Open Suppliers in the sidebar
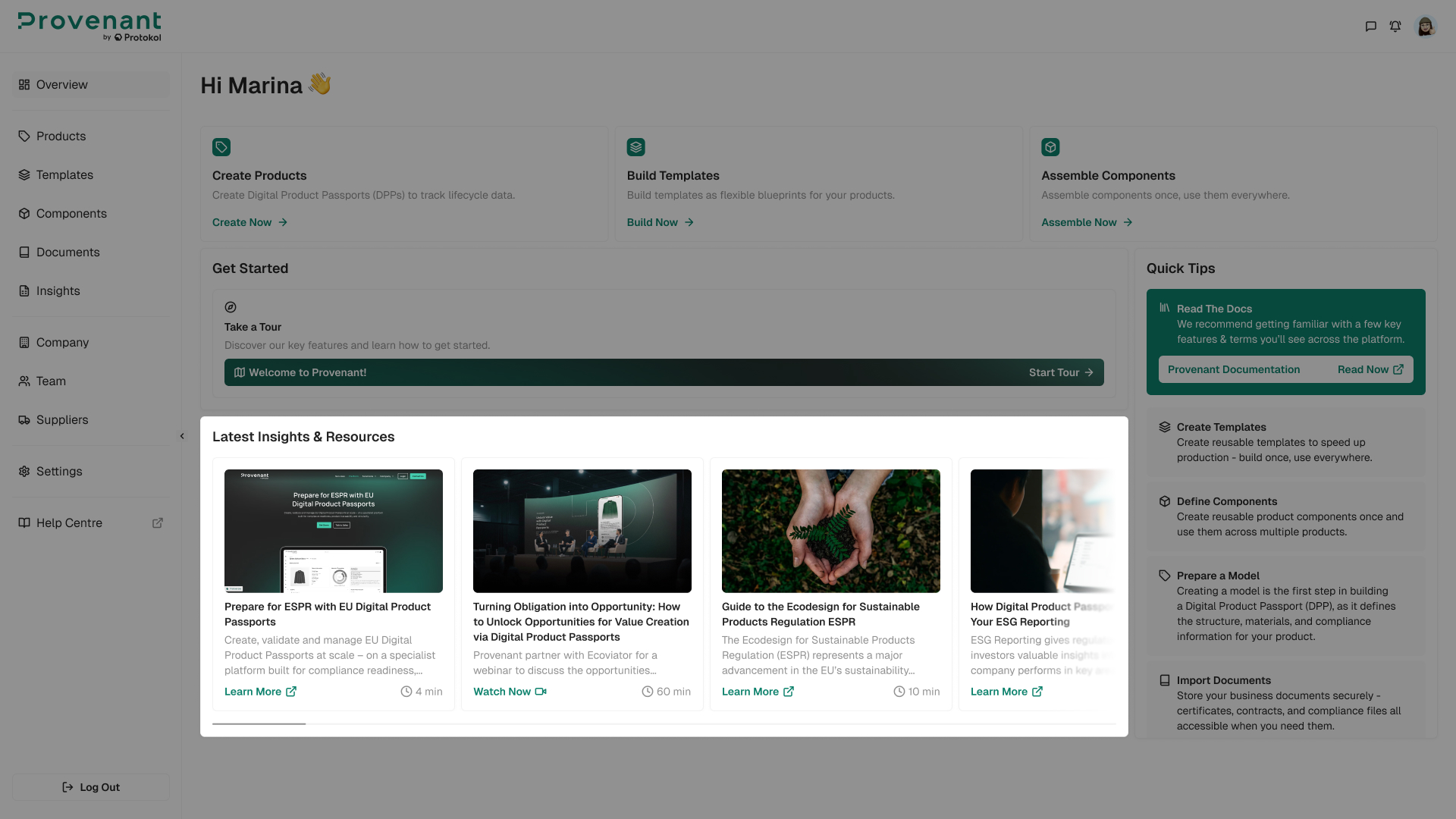 [x=91, y=420]
